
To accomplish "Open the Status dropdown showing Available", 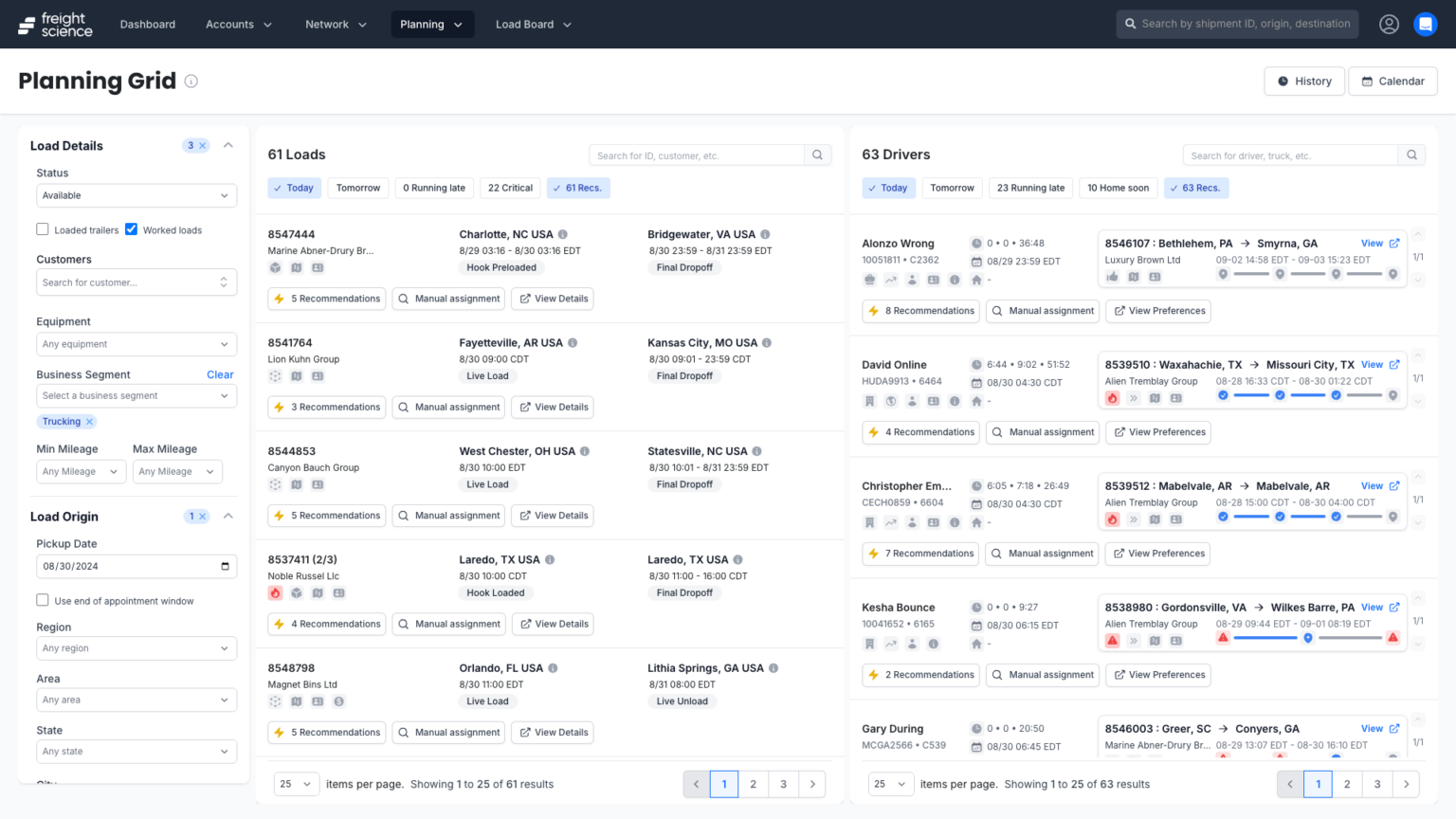I will [136, 195].
